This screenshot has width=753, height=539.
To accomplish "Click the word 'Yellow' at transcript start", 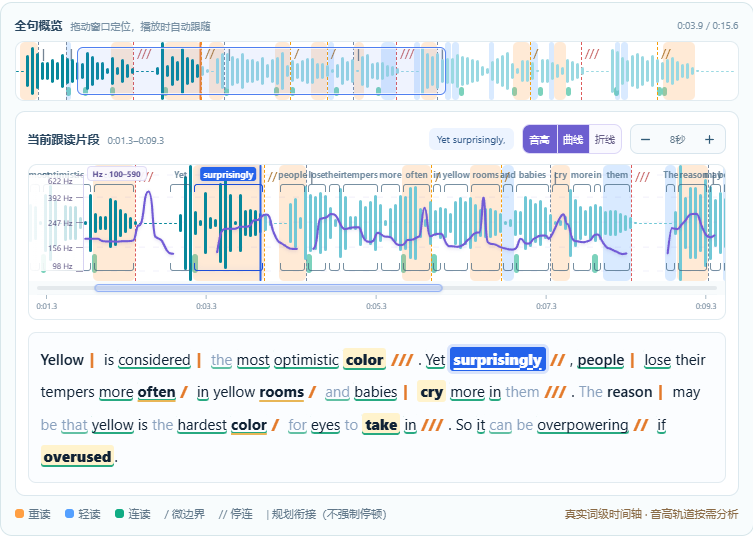I will (x=62, y=360).
